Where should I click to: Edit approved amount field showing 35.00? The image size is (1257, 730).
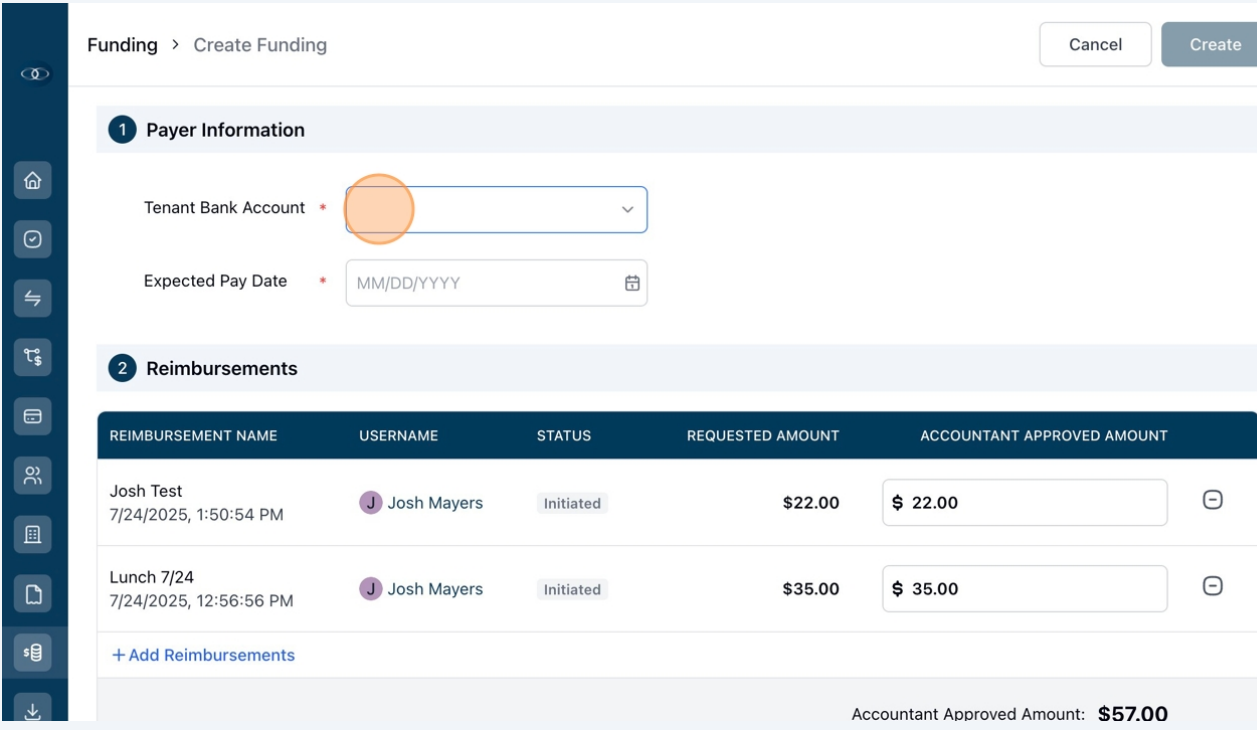pyautogui.click(x=1024, y=589)
